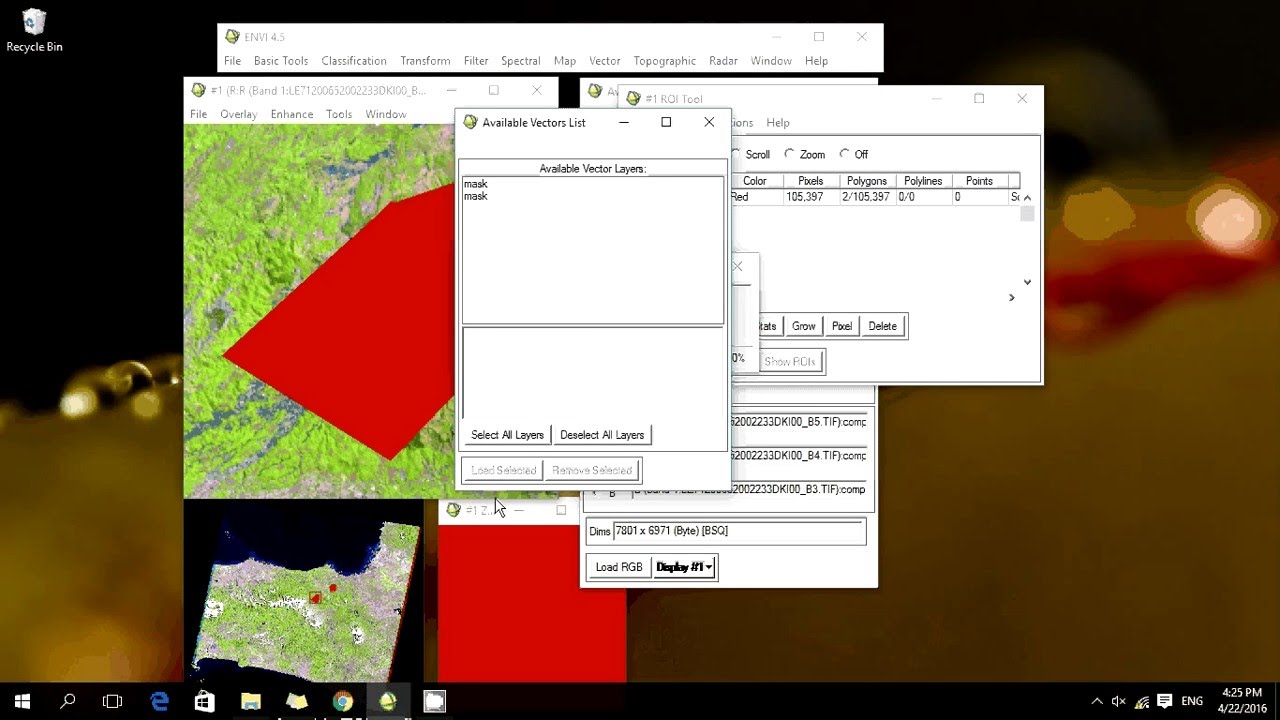
Task: Click ENVI logo in ROI Tool title bar
Action: tap(633, 98)
